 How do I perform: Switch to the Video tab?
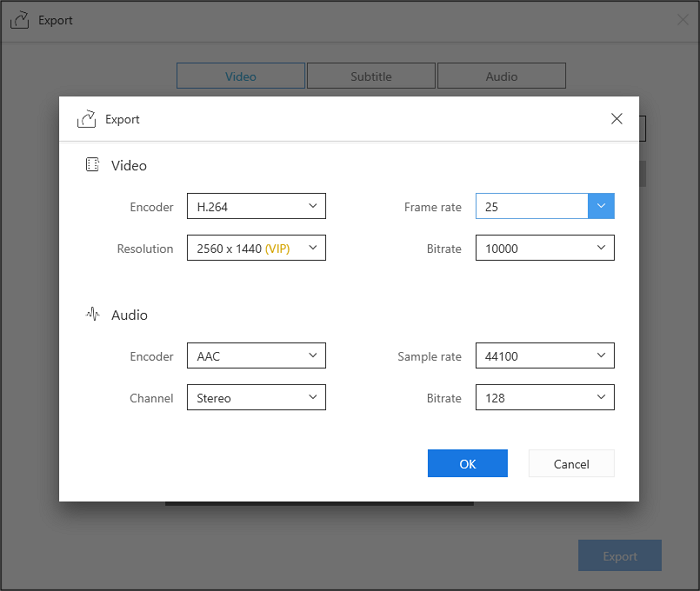241,76
